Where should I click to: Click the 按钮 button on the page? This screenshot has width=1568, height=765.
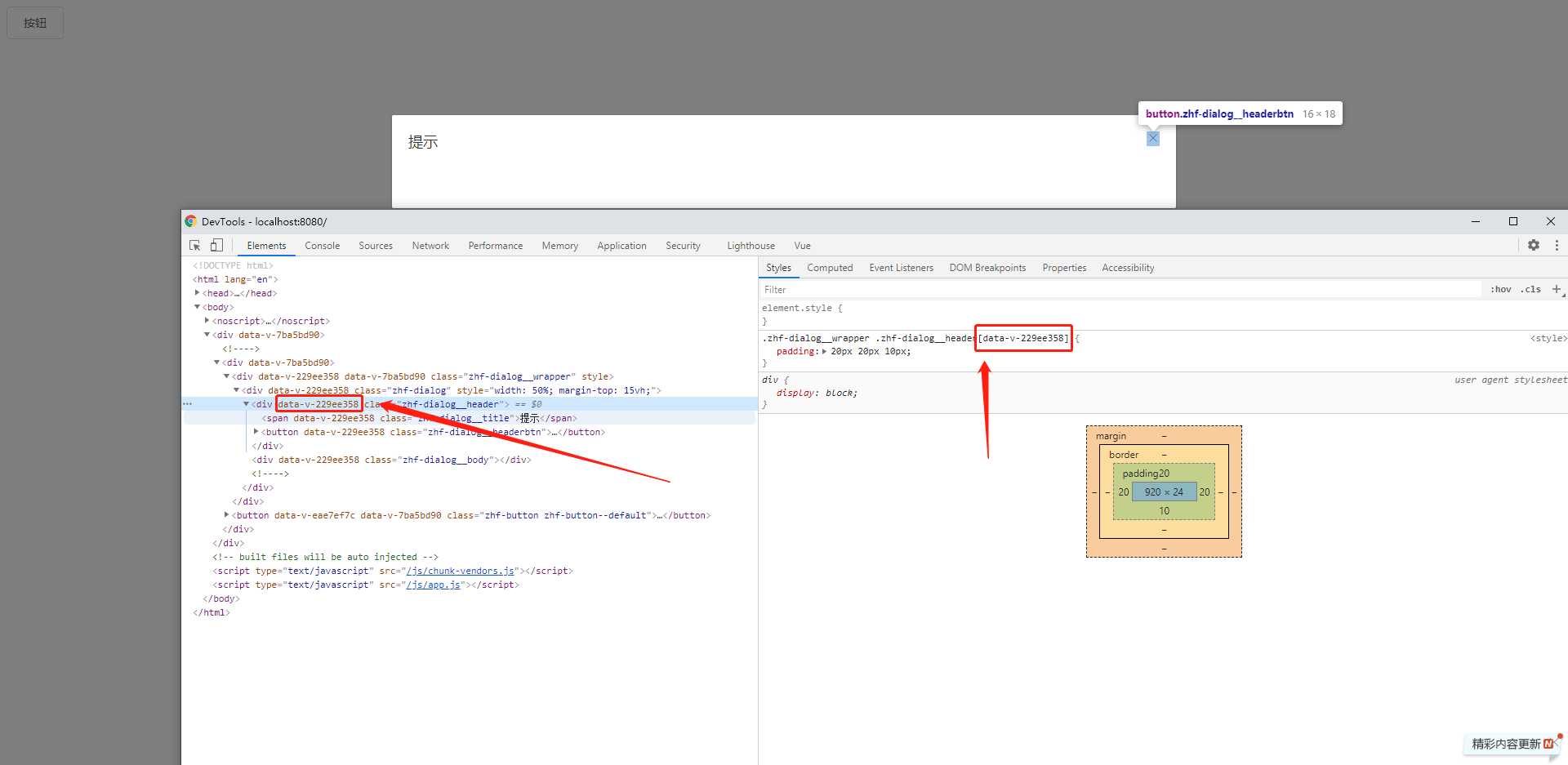tap(35, 23)
